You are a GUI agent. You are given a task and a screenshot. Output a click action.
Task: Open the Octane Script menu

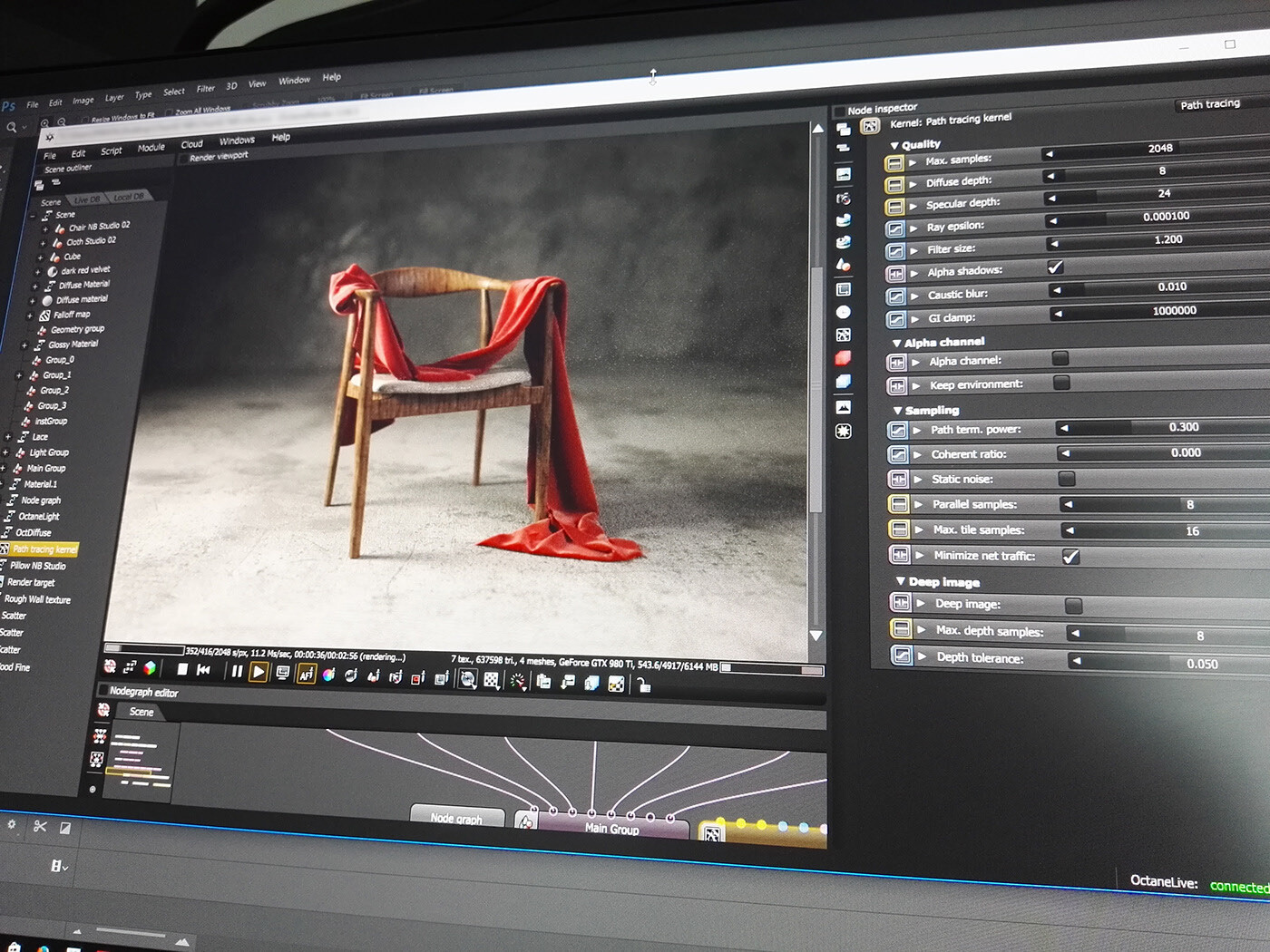[x=112, y=151]
